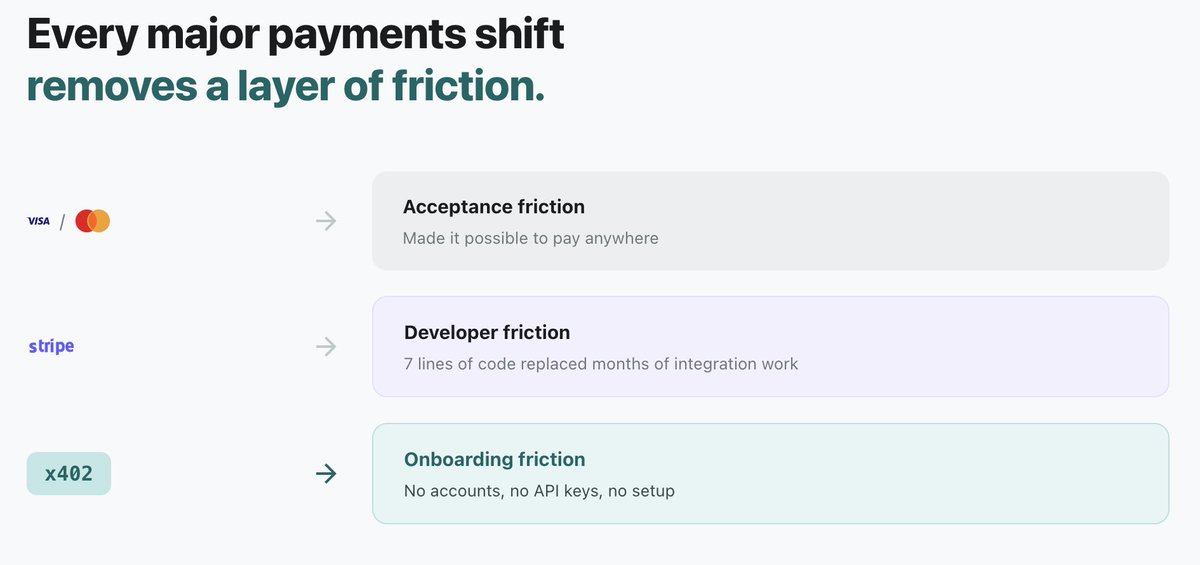Click the x402 badge

pyautogui.click(x=68, y=473)
